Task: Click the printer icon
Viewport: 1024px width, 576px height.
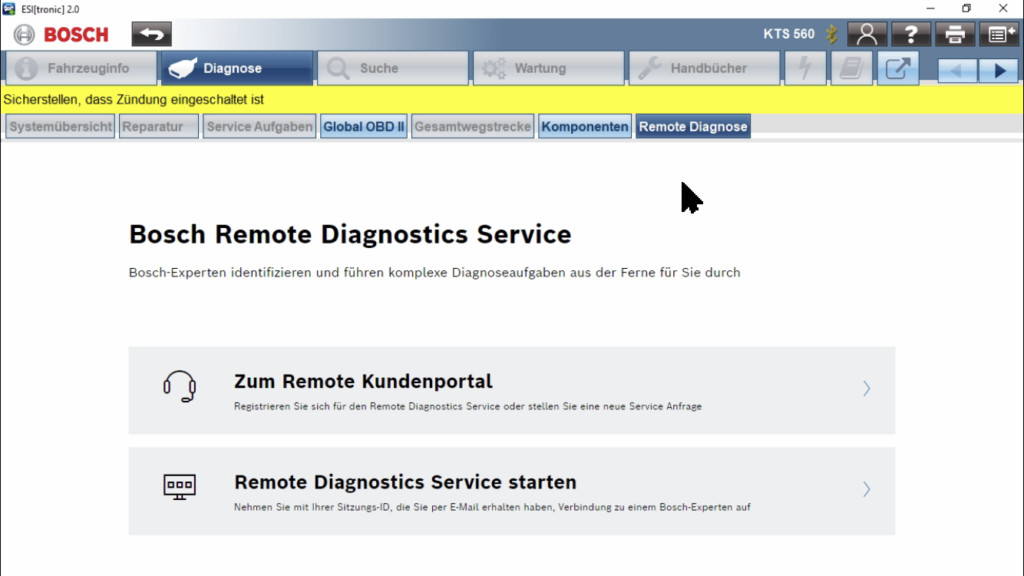Action: pyautogui.click(x=955, y=34)
